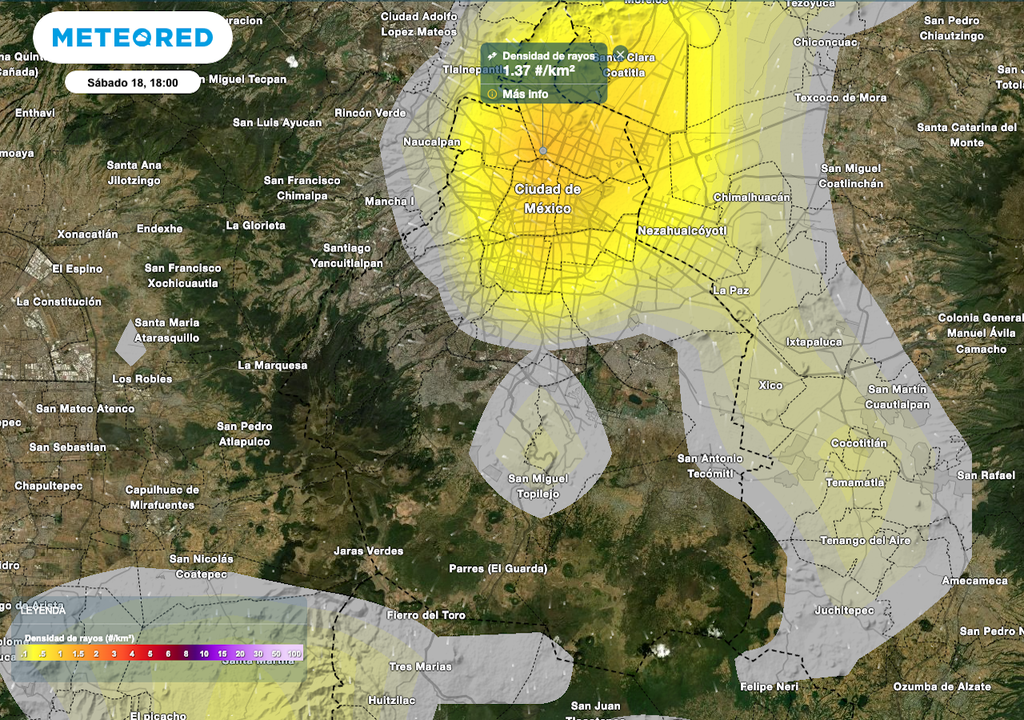Click the La Marquesa map label
Screen dimensions: 1024x720
[272, 365]
